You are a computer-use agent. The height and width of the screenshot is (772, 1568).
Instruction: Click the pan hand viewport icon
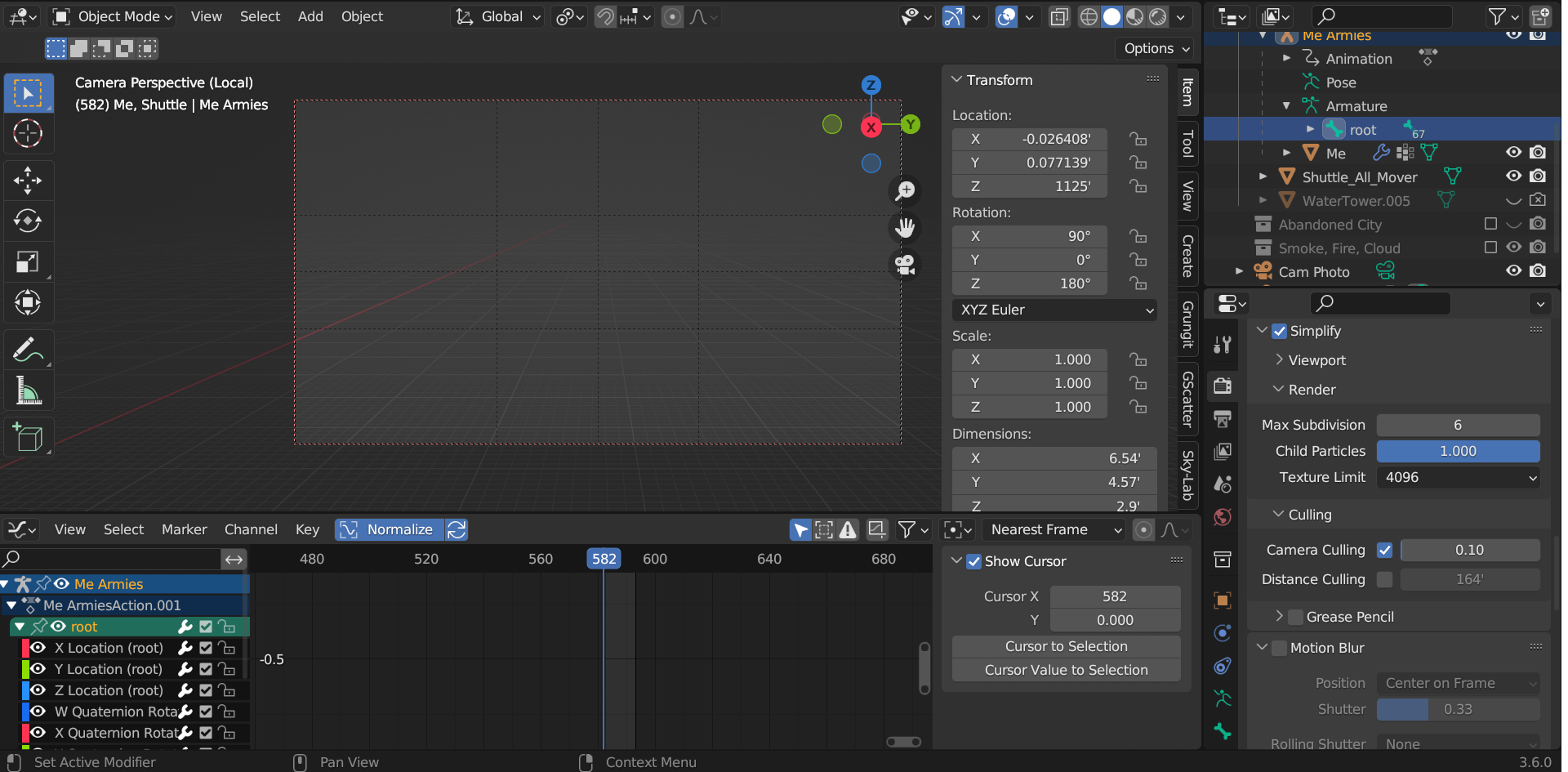905,228
